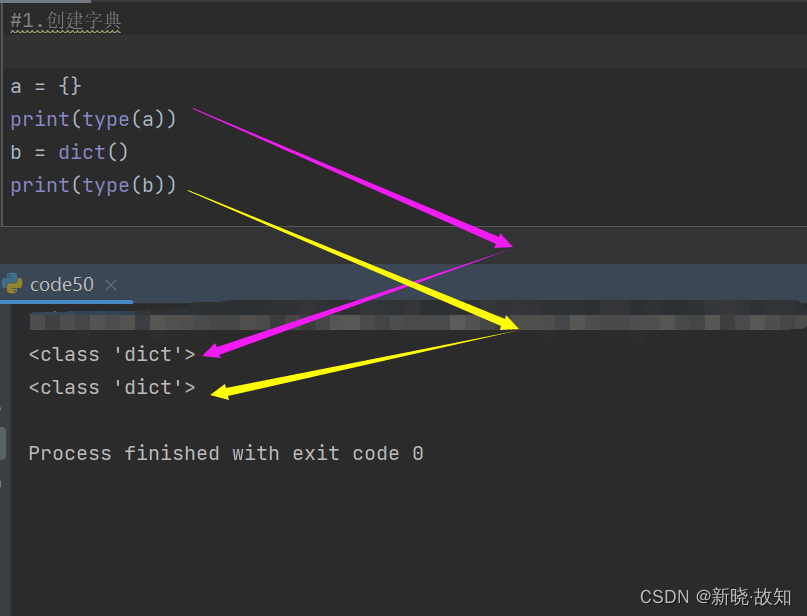Click the CSDN @新晓·故知 watermark
This screenshot has width=807, height=616.
[715, 597]
